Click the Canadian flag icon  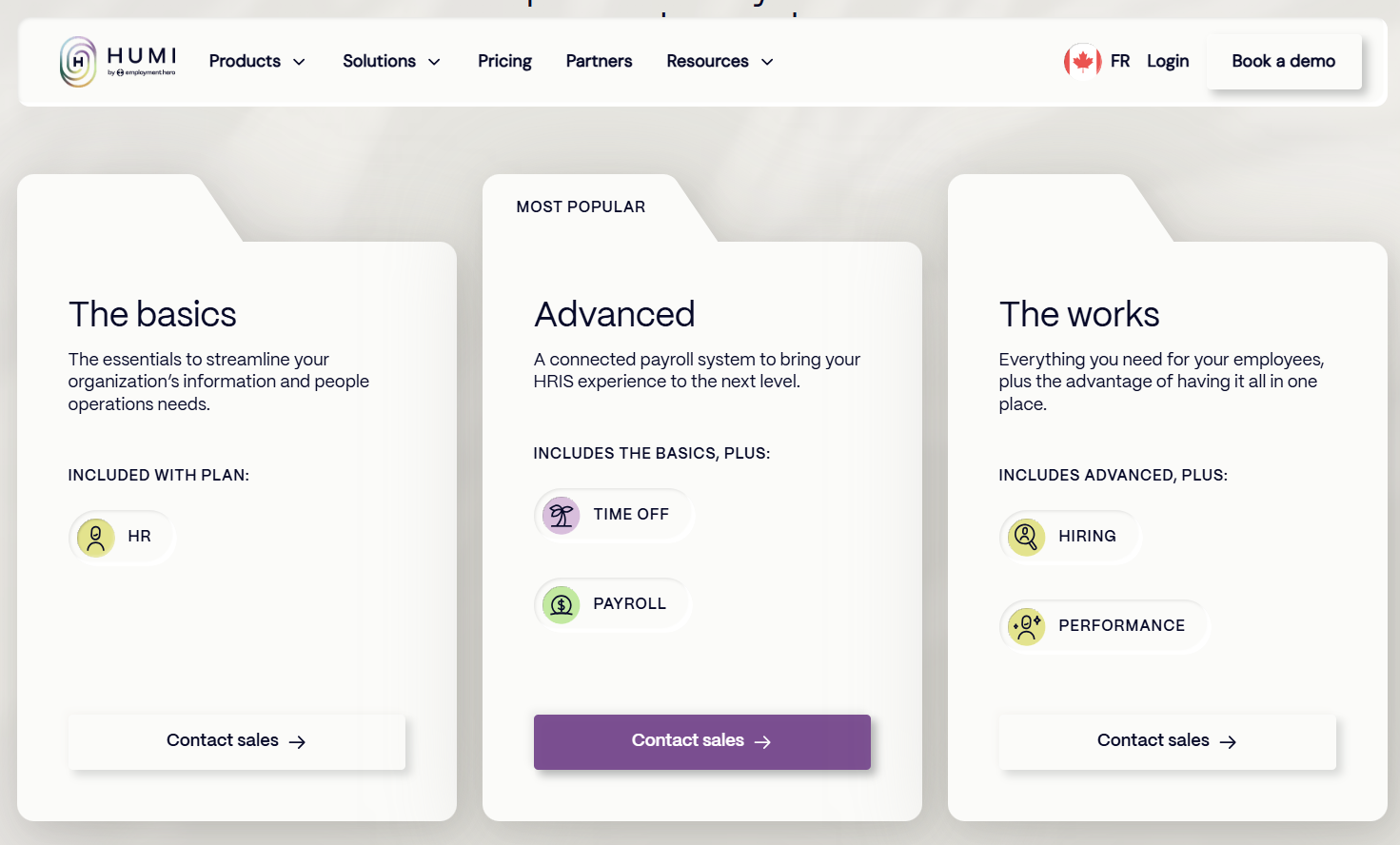[x=1082, y=61]
